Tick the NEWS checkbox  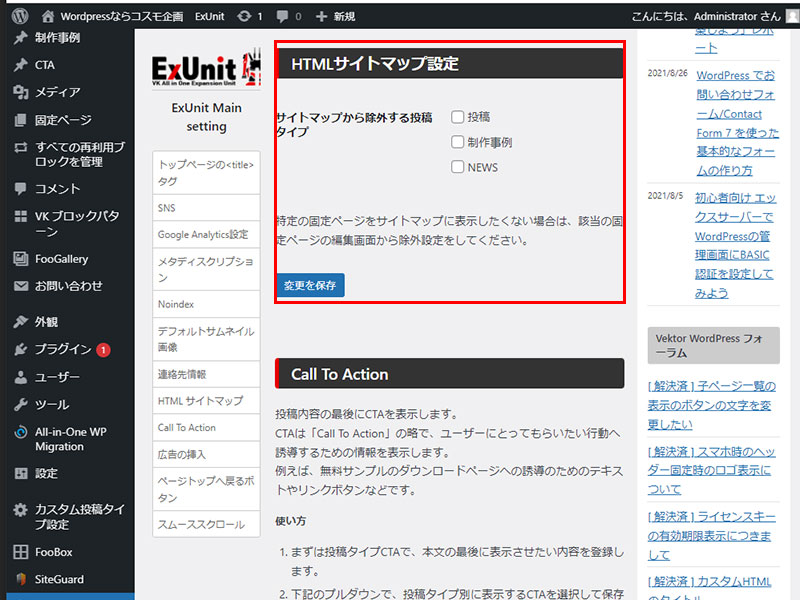[458, 167]
